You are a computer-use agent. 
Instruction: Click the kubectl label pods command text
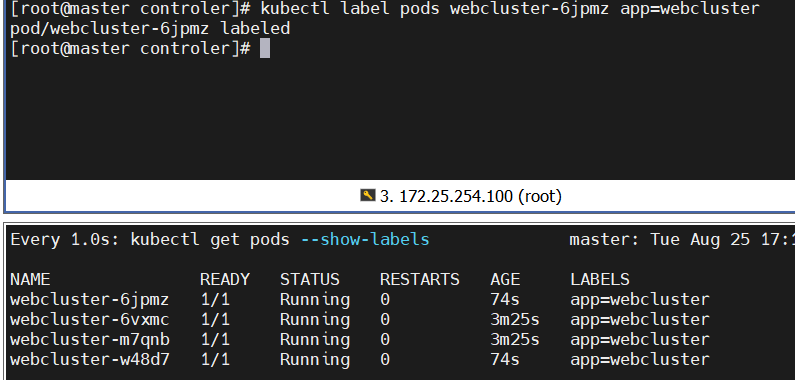pos(510,9)
